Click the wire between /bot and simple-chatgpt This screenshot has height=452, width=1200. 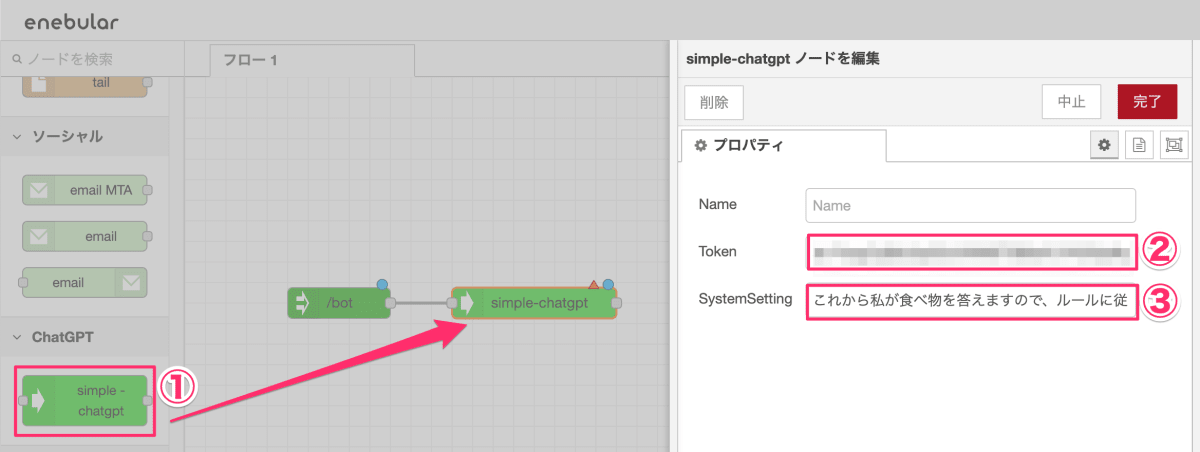click(421, 302)
